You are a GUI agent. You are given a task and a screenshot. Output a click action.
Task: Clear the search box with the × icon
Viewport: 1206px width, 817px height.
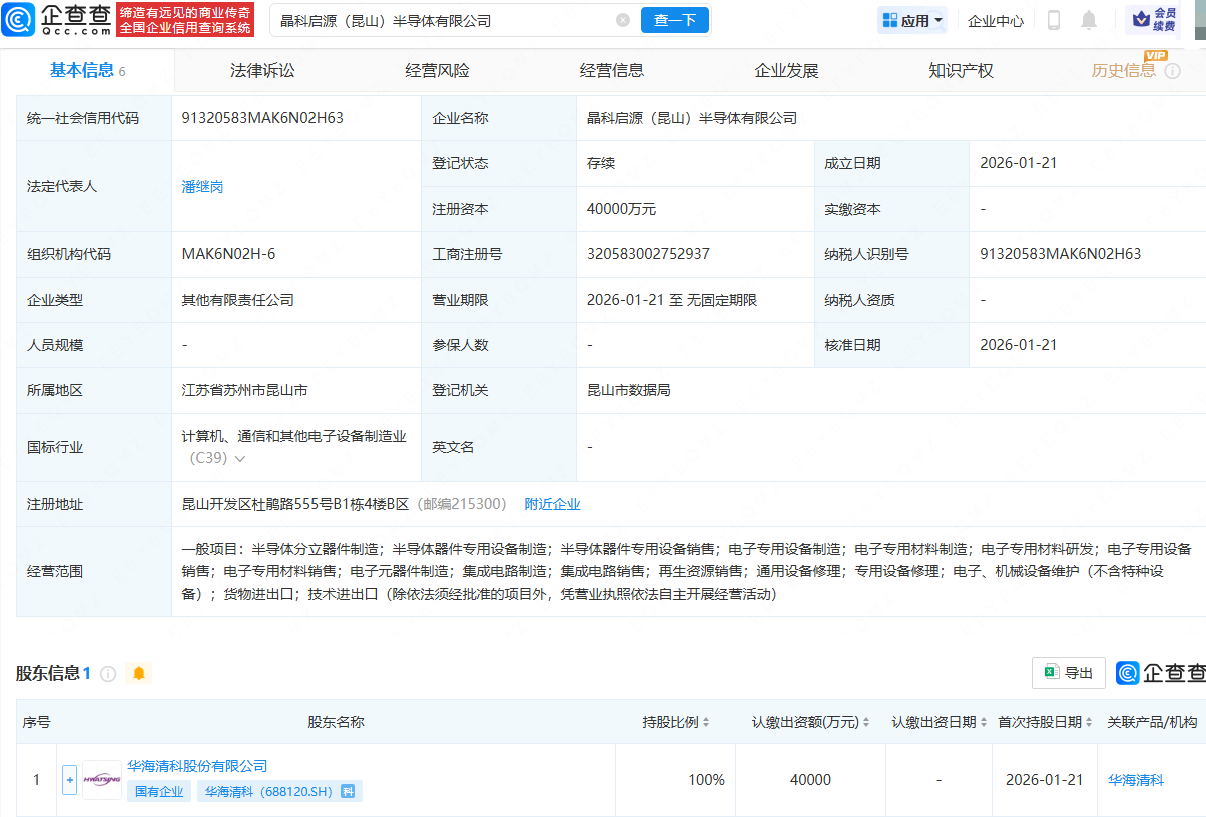(x=624, y=20)
